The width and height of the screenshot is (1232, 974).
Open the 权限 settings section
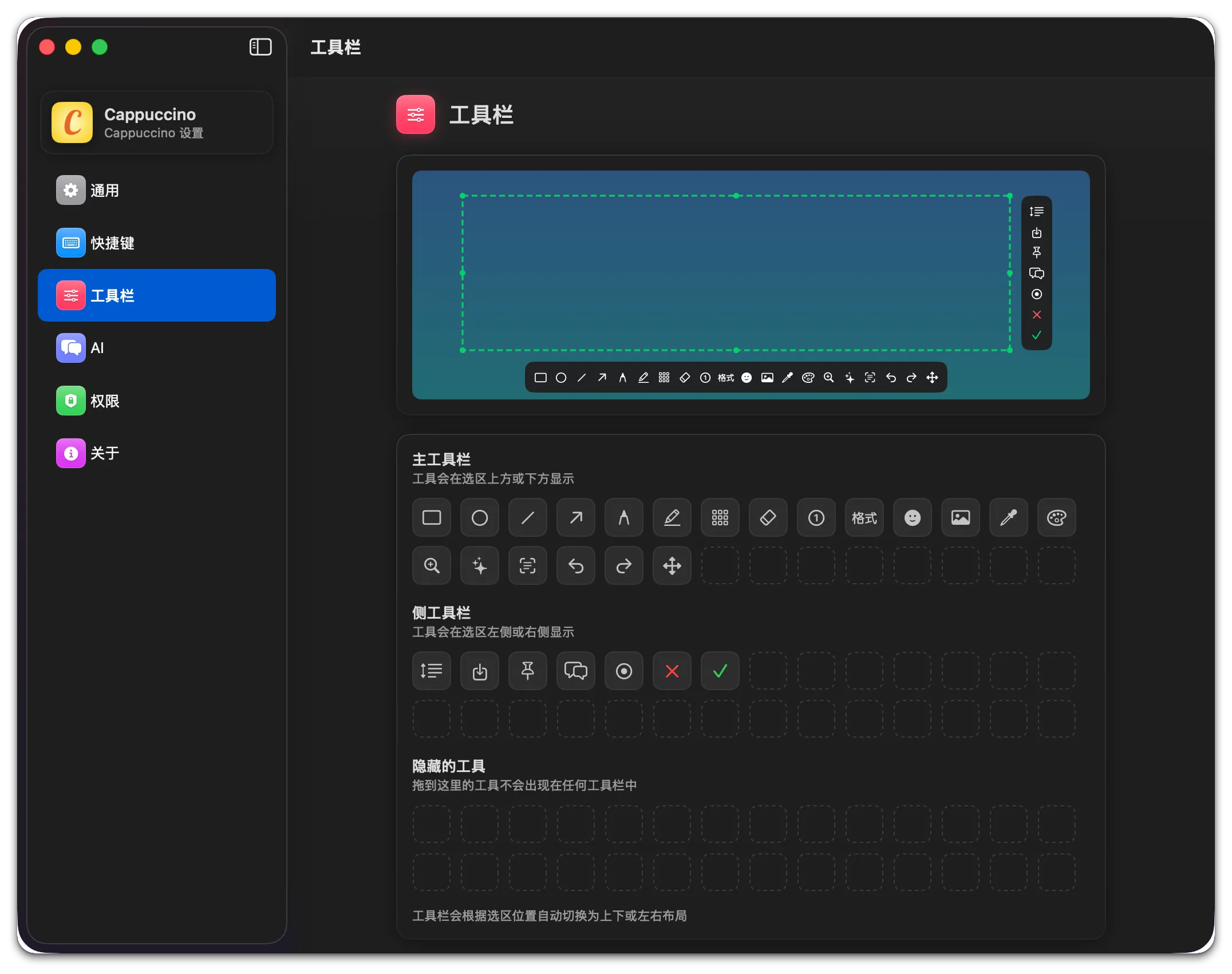coord(157,401)
